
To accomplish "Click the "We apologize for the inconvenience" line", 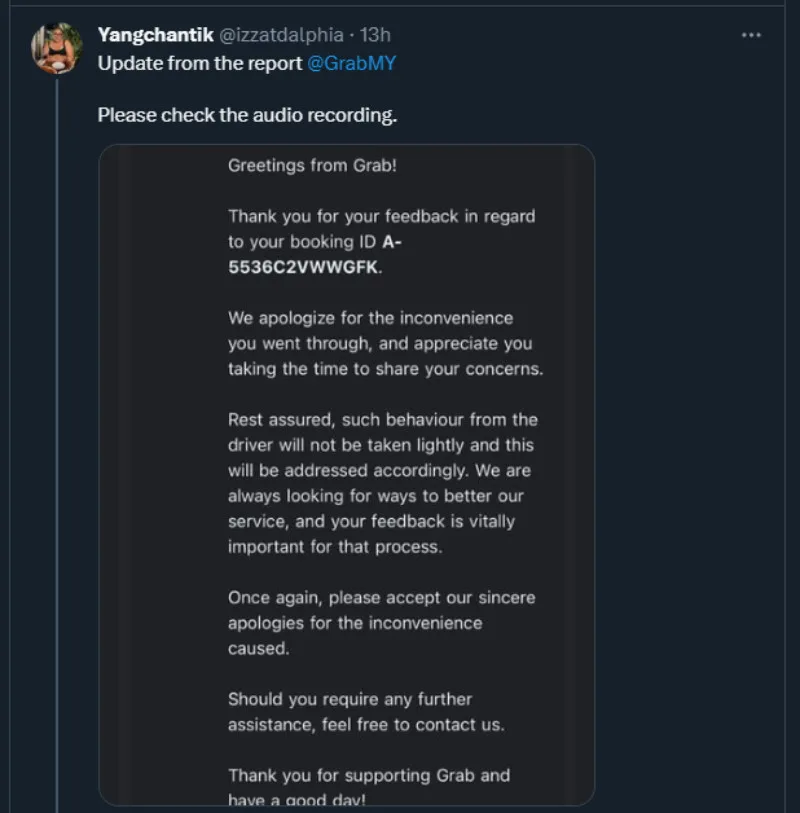I will [370, 318].
